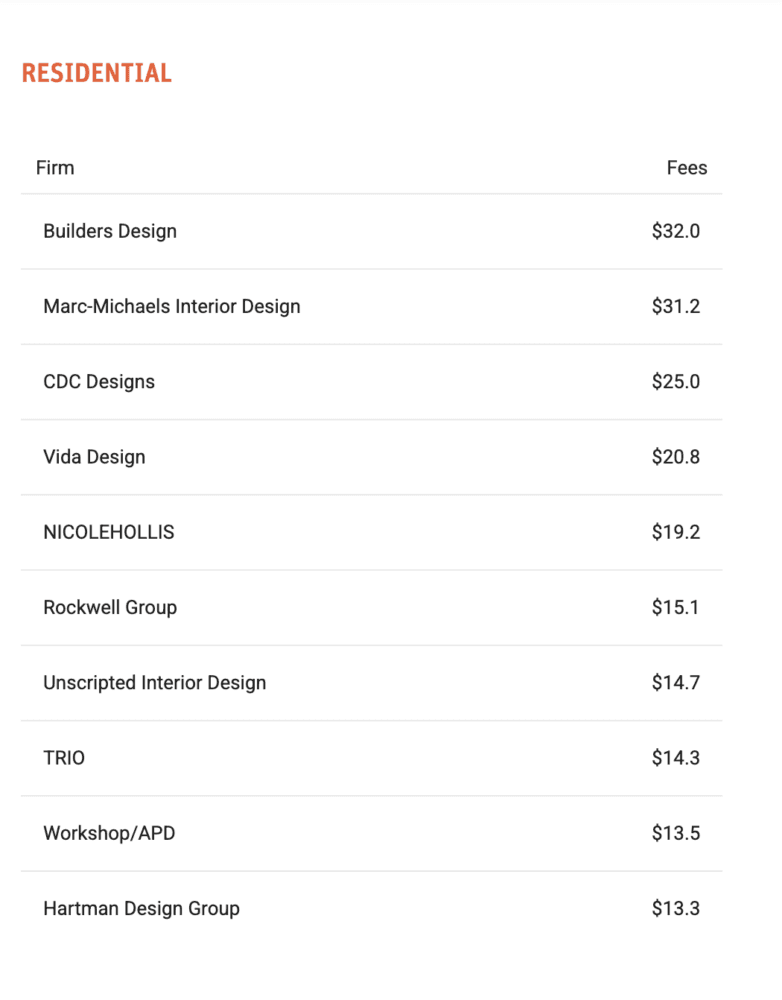Viewport: 782px width, 1000px height.
Task: Click on Workshop/APD
Action: [109, 833]
